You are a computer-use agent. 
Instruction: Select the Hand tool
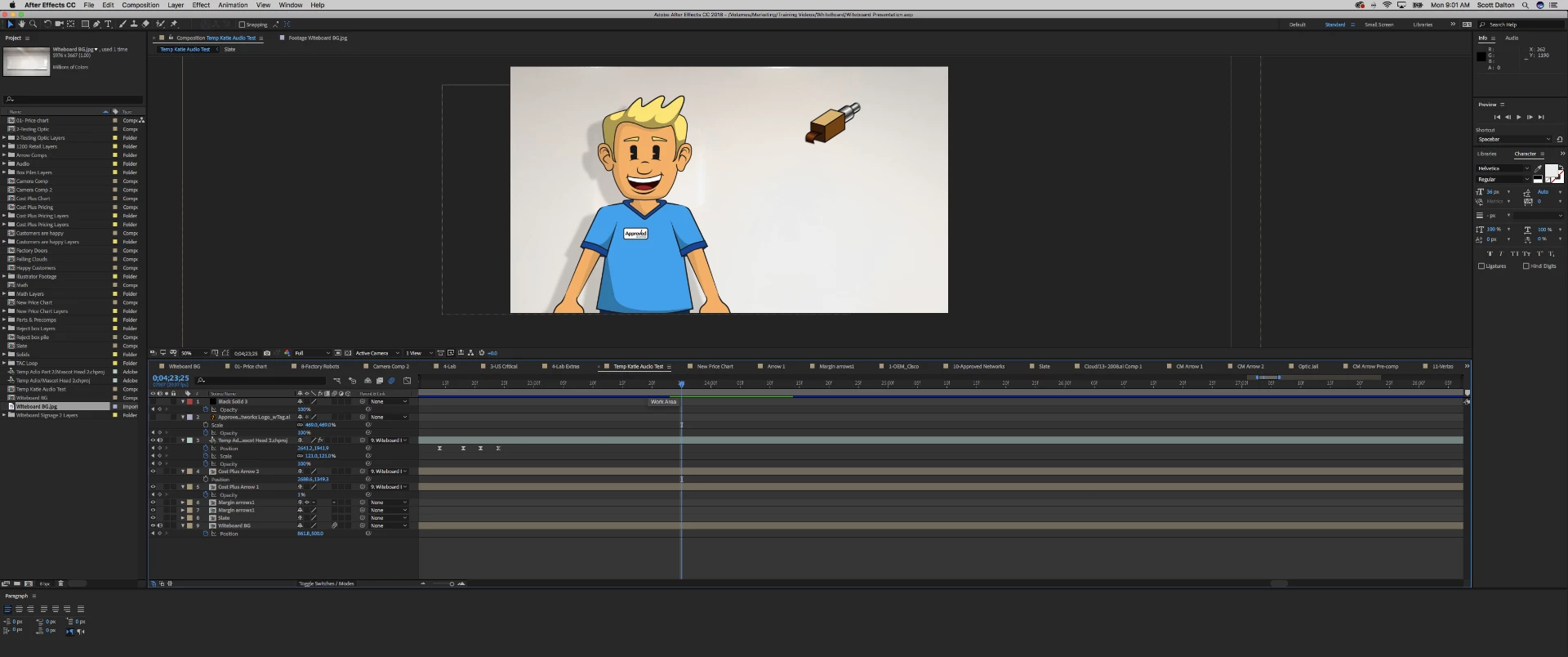coord(22,24)
